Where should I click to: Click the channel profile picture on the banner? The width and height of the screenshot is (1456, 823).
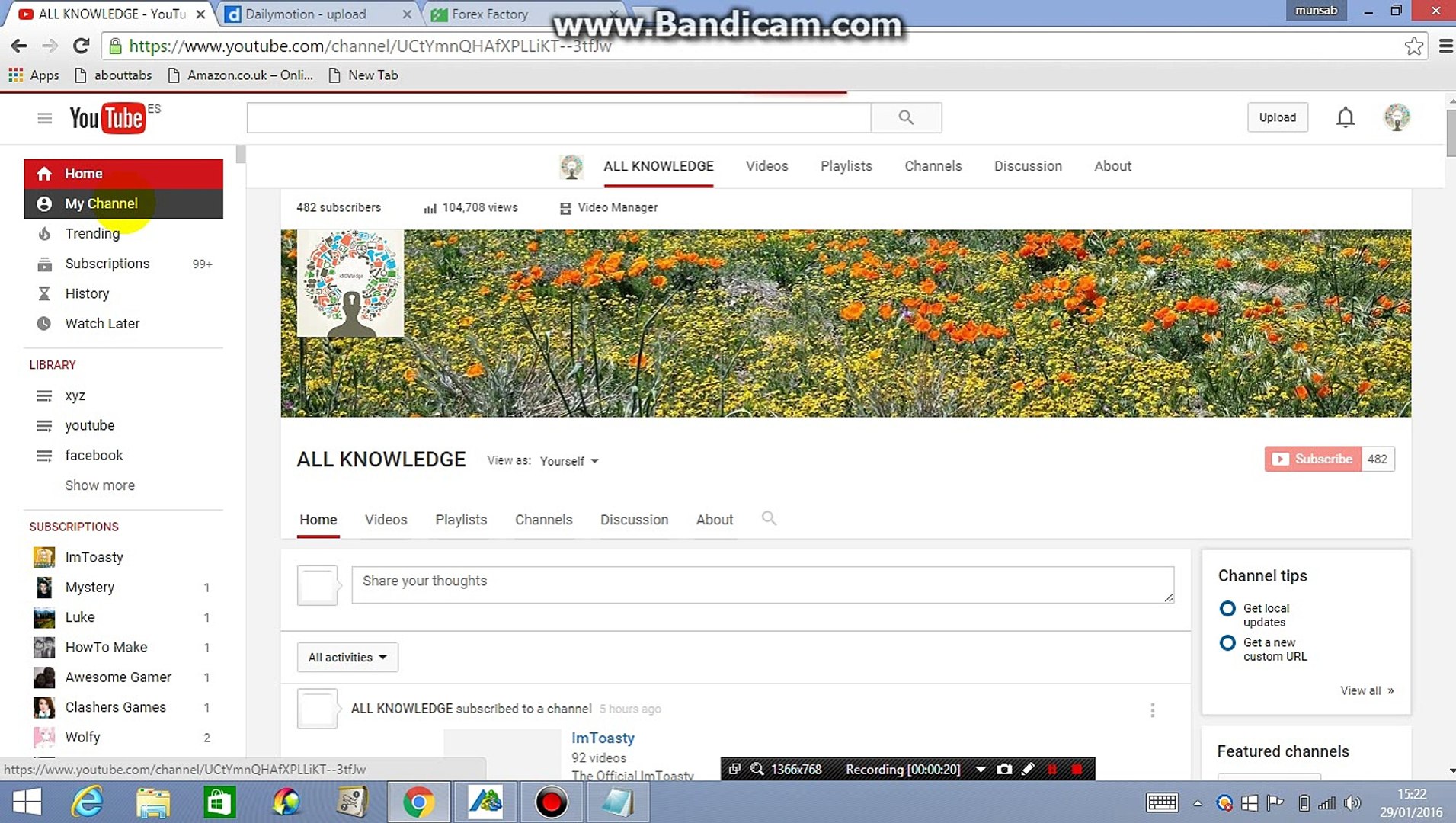[350, 283]
